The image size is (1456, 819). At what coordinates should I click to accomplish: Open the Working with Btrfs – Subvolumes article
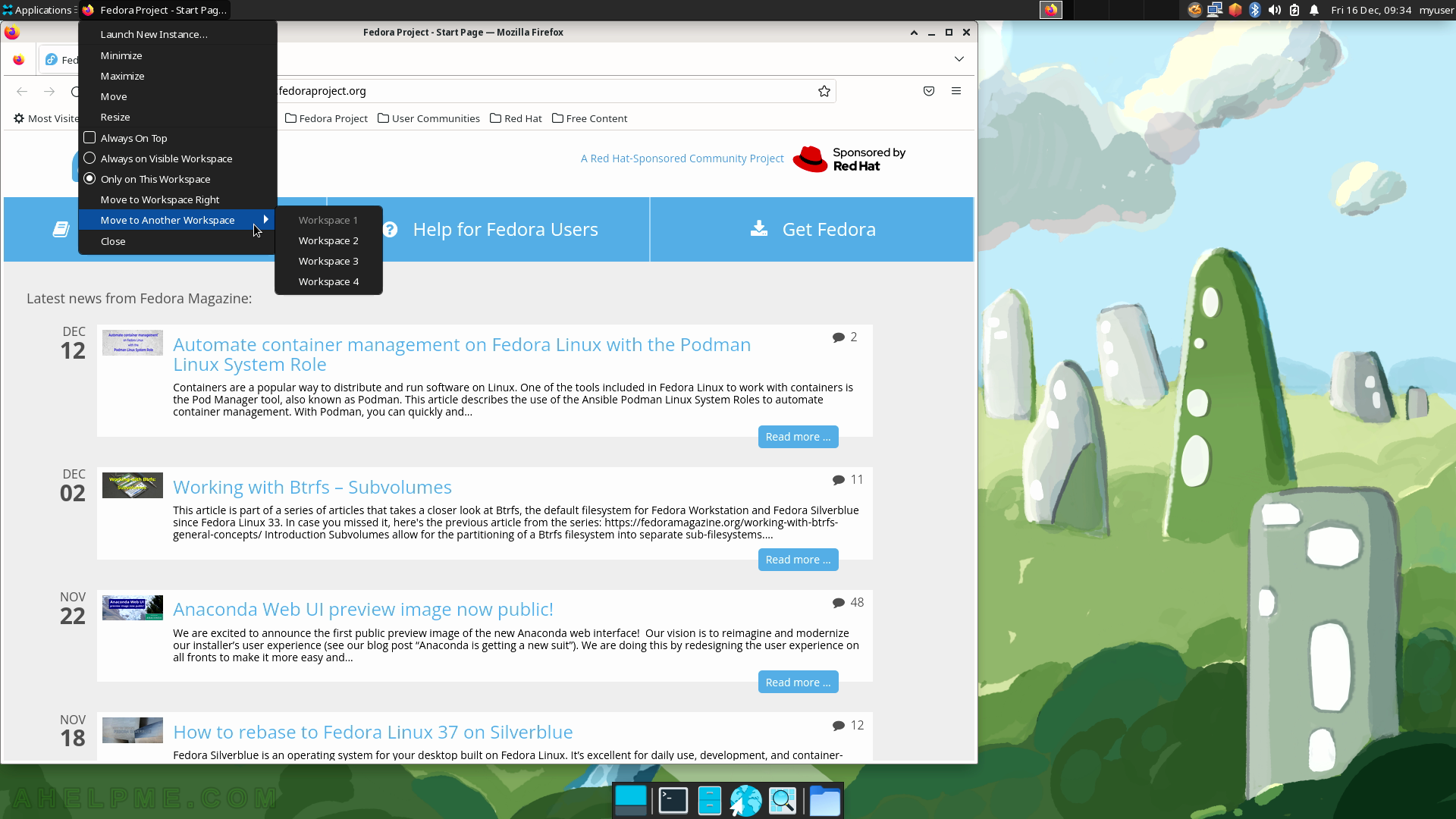[x=312, y=487]
